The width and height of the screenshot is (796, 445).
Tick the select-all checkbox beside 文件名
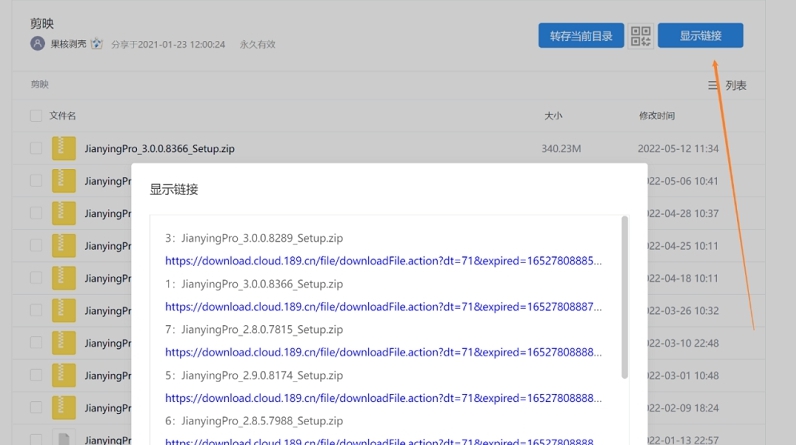36,116
